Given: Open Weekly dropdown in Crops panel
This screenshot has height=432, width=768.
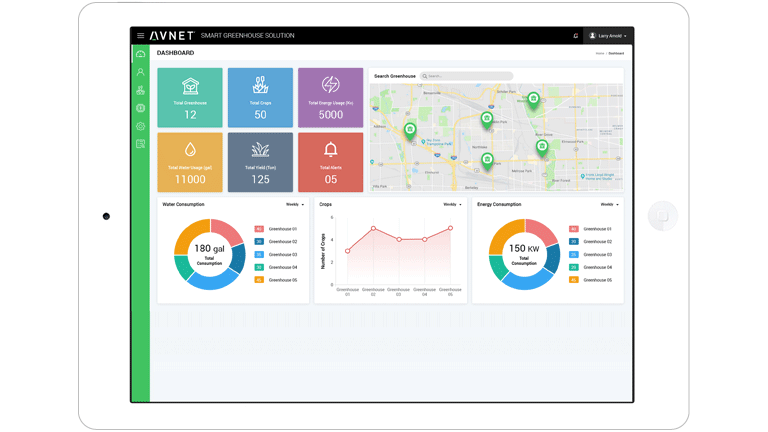Looking at the screenshot, I should point(452,204).
